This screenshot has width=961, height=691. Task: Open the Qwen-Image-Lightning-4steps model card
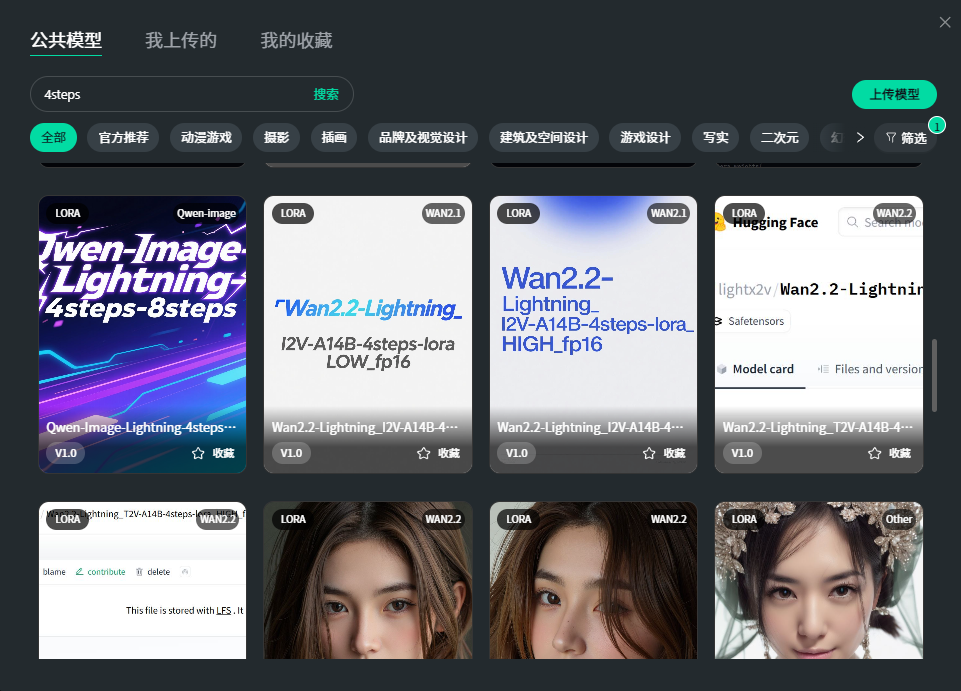tap(142, 334)
